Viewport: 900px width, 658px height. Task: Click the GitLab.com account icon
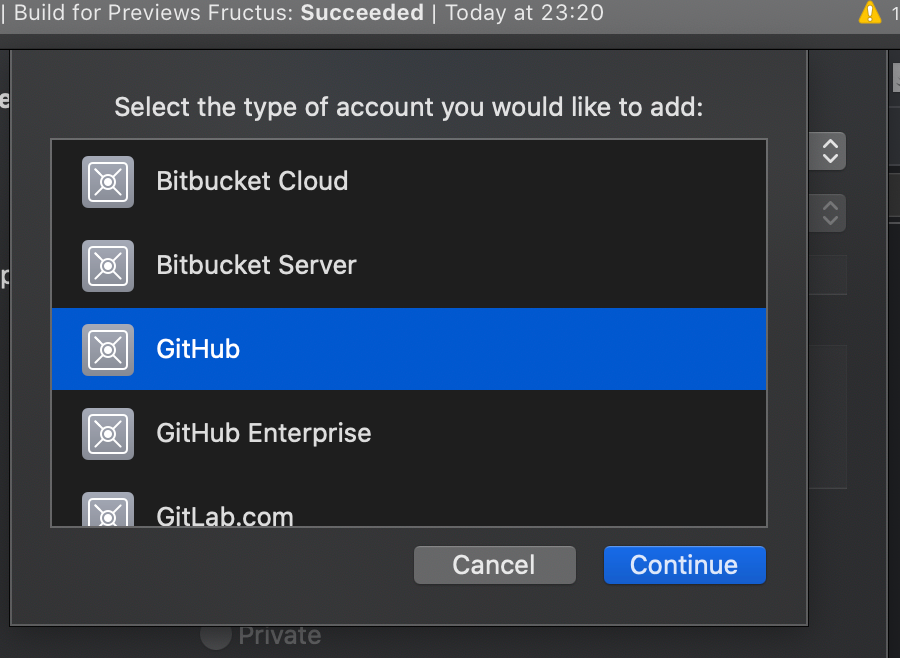click(x=108, y=509)
